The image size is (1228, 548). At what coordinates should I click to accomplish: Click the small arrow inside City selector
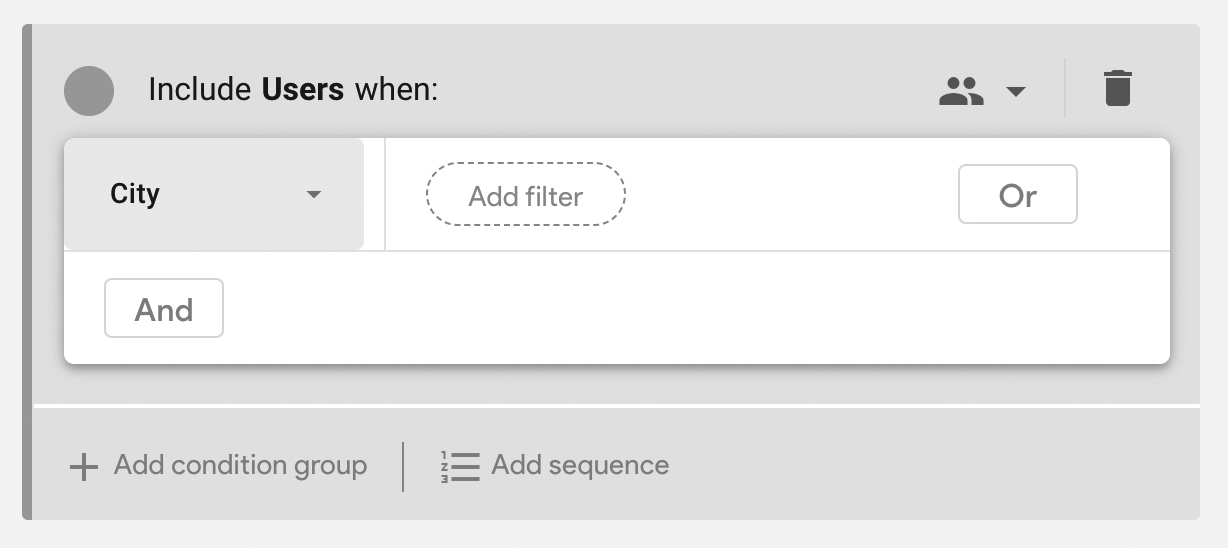(x=314, y=194)
